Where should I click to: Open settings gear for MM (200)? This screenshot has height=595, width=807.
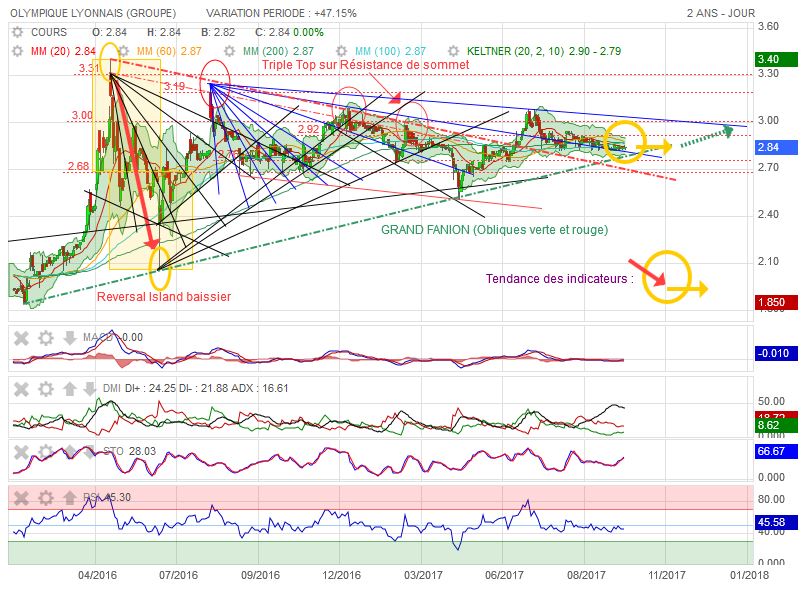pyautogui.click(x=230, y=51)
